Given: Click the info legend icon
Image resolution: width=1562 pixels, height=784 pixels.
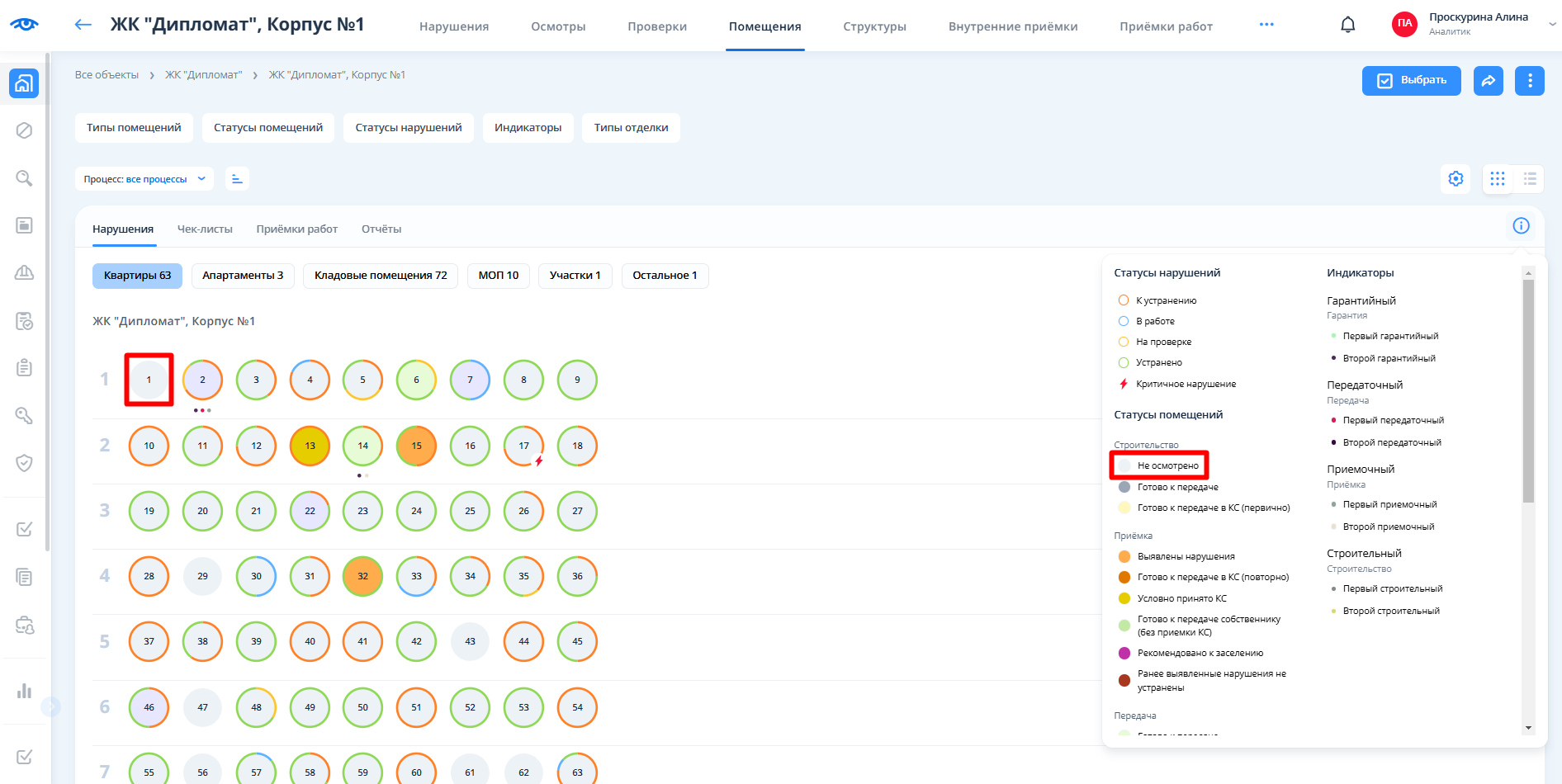Looking at the screenshot, I should click(x=1521, y=226).
